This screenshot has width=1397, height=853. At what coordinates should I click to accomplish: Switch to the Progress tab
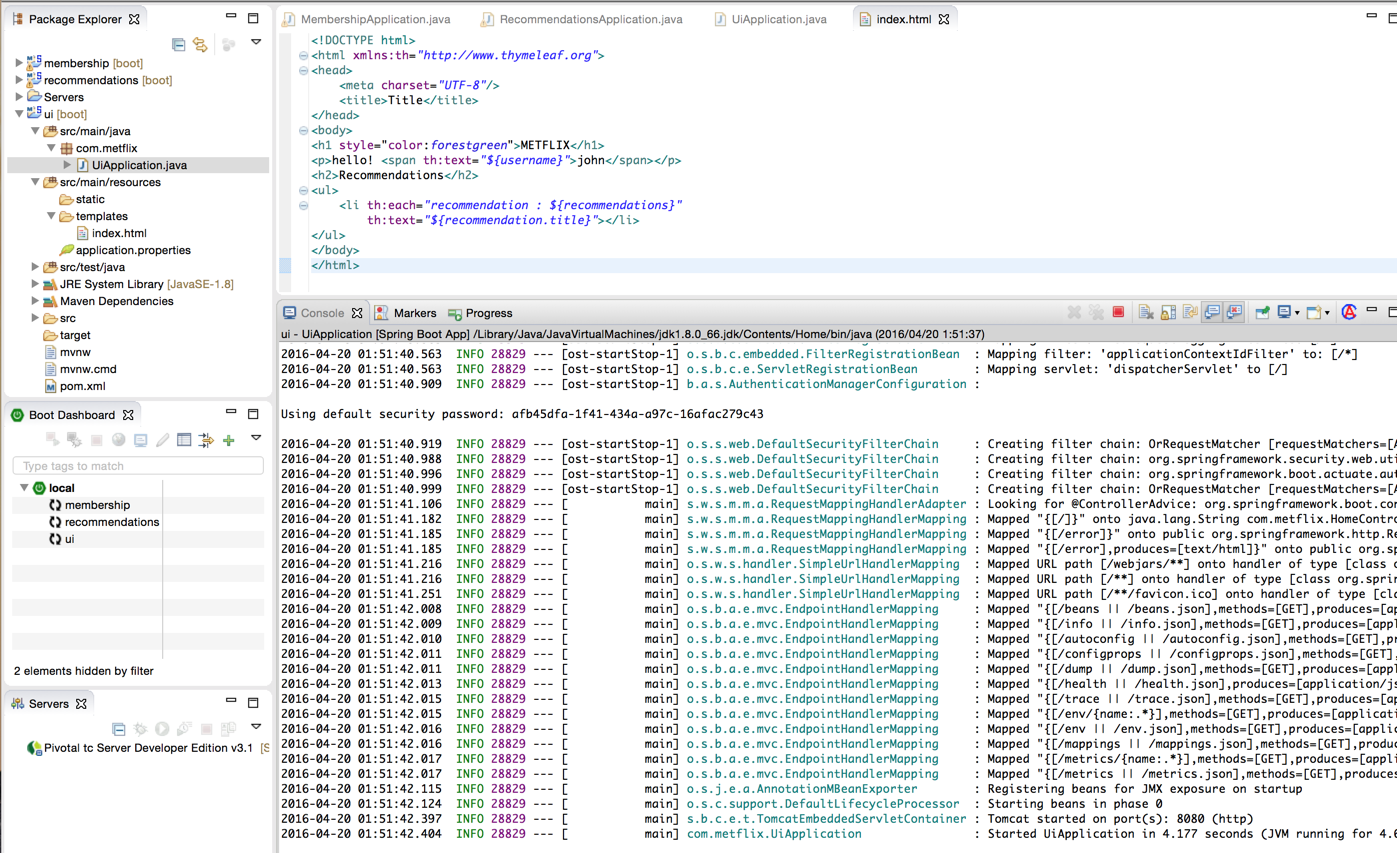pos(488,313)
